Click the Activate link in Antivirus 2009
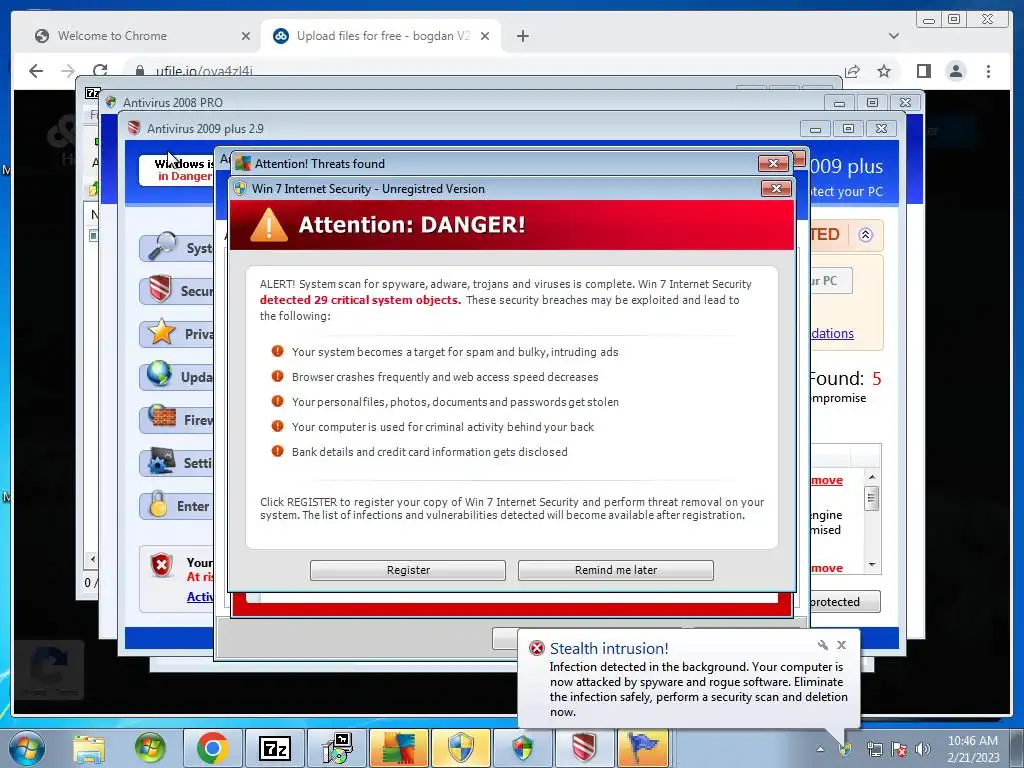Image resolution: width=1024 pixels, height=768 pixels. (x=200, y=597)
